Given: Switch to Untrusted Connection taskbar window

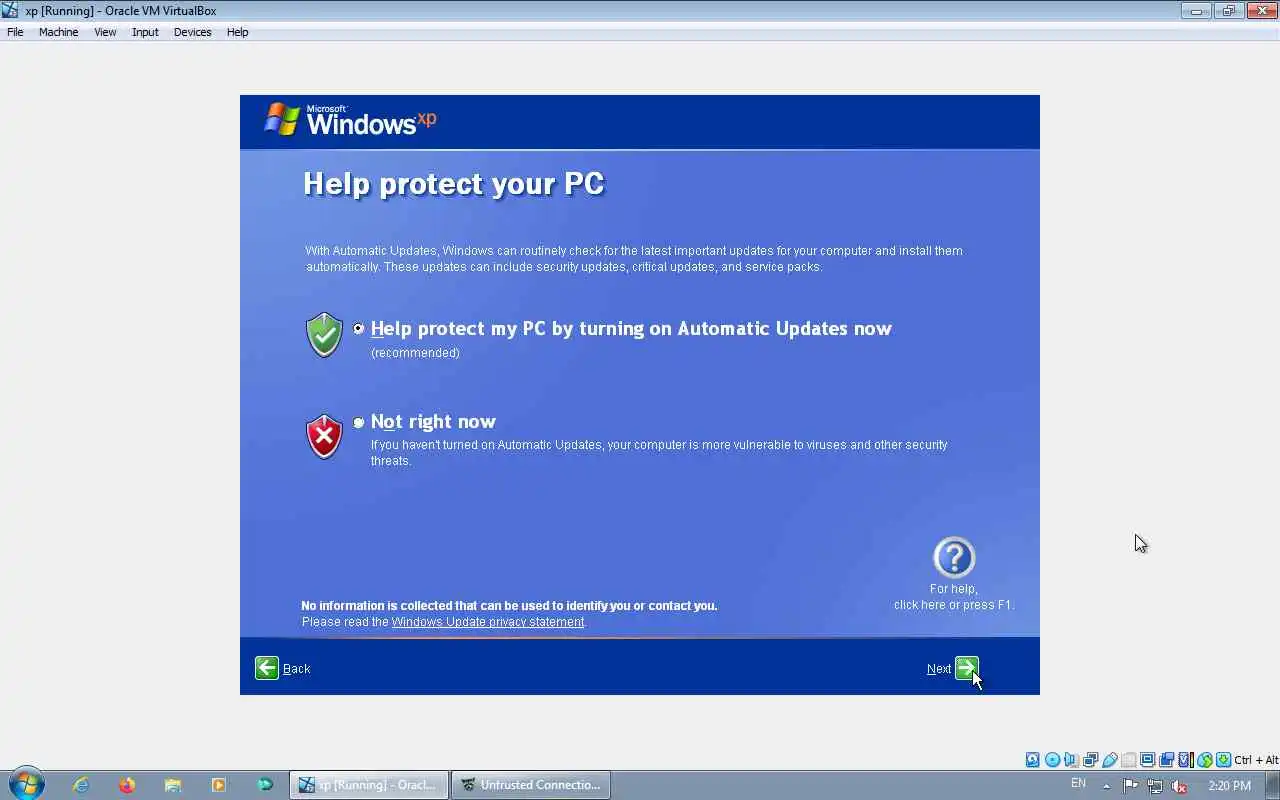Looking at the screenshot, I should coord(530,785).
